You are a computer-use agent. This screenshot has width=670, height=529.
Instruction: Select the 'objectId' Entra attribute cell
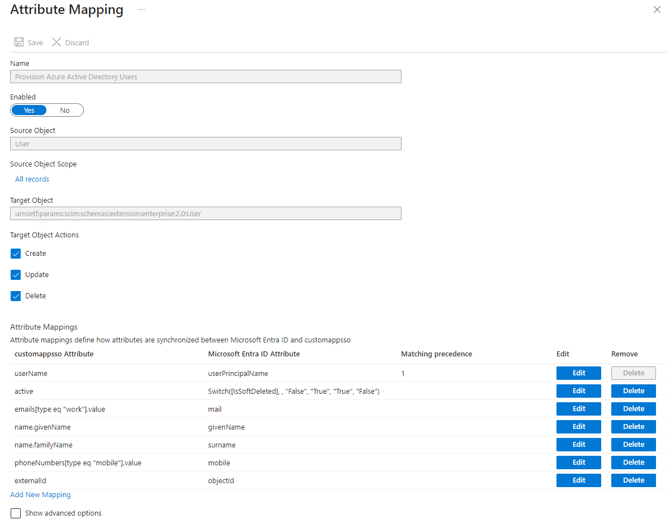click(221, 481)
